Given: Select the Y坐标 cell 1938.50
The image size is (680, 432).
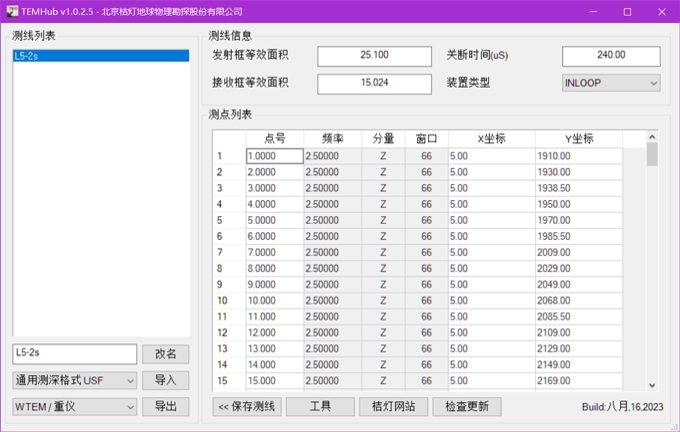Looking at the screenshot, I should 579,188.
